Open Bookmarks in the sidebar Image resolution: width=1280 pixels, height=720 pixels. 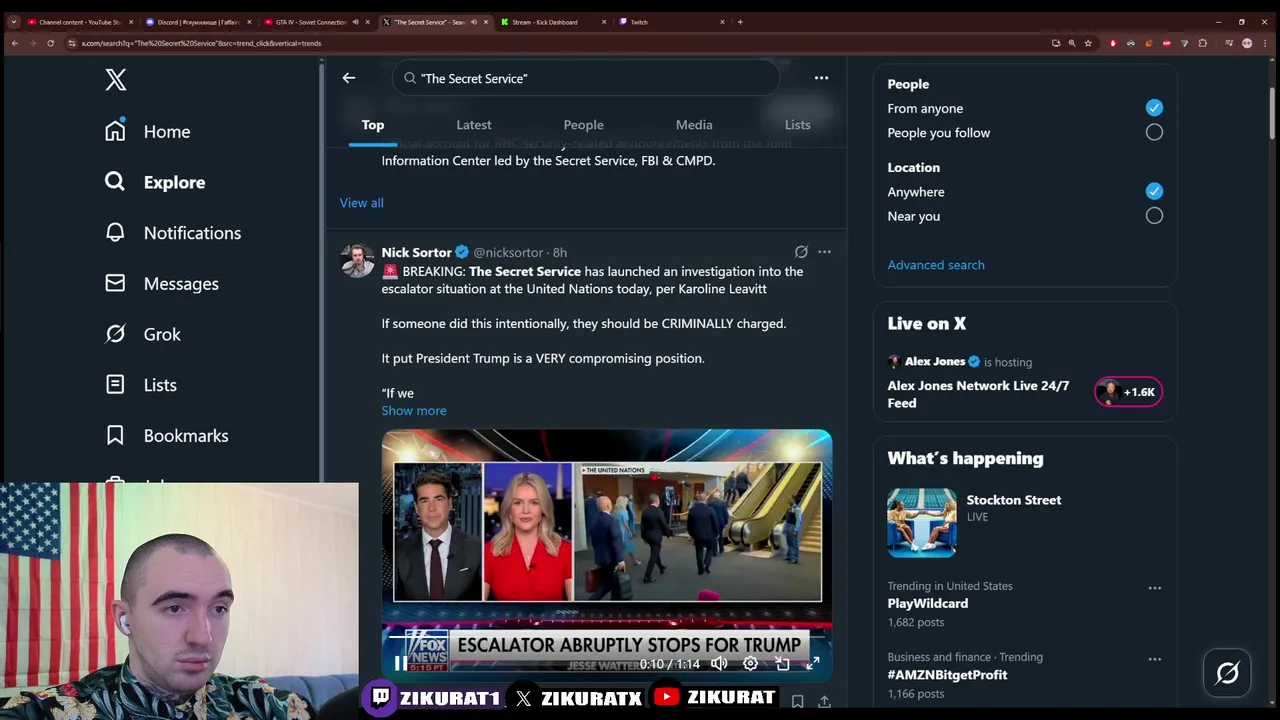[x=167, y=436]
